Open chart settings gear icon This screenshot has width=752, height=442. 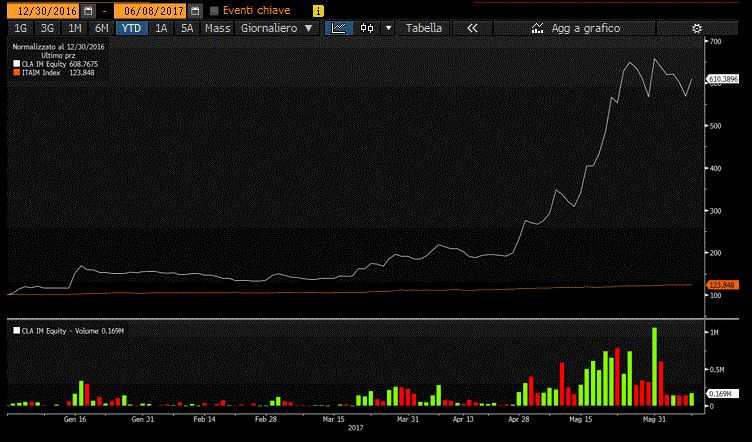697,28
